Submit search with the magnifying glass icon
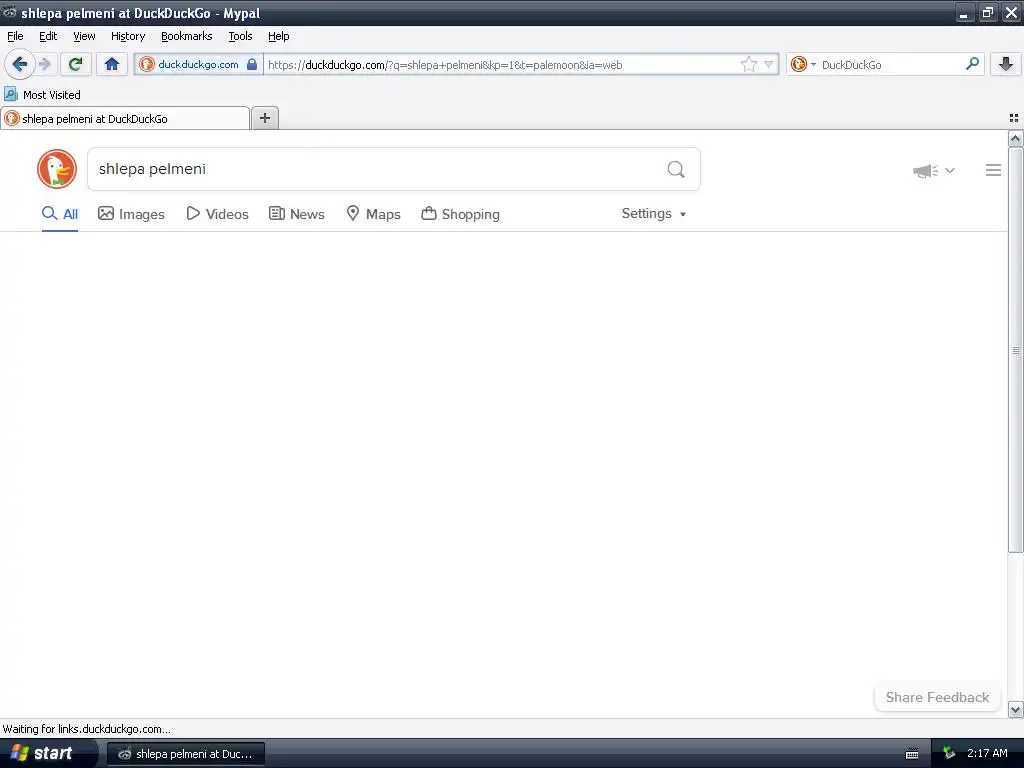1024x768 pixels. (676, 170)
